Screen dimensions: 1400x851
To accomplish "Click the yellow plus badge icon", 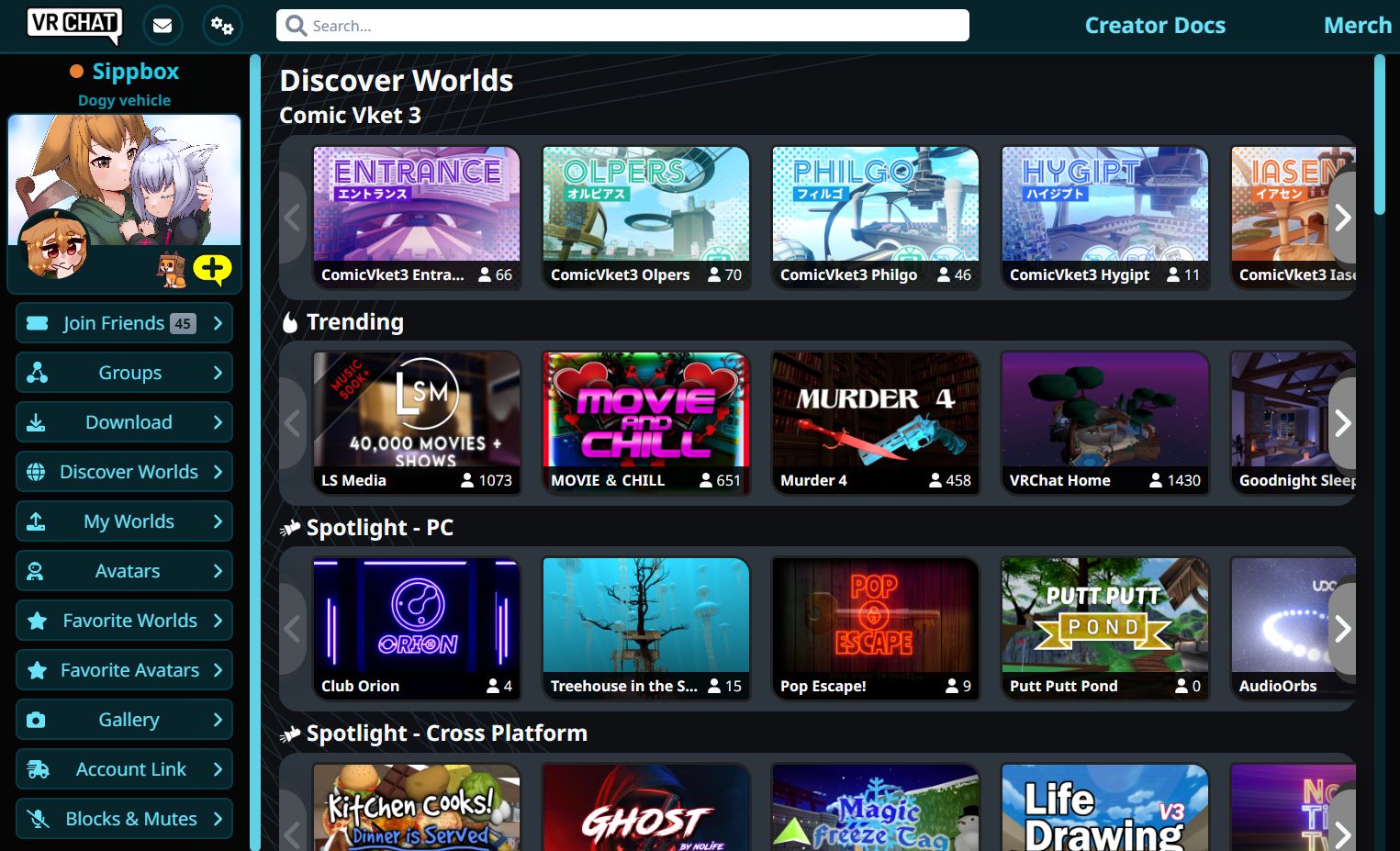I will [x=212, y=269].
